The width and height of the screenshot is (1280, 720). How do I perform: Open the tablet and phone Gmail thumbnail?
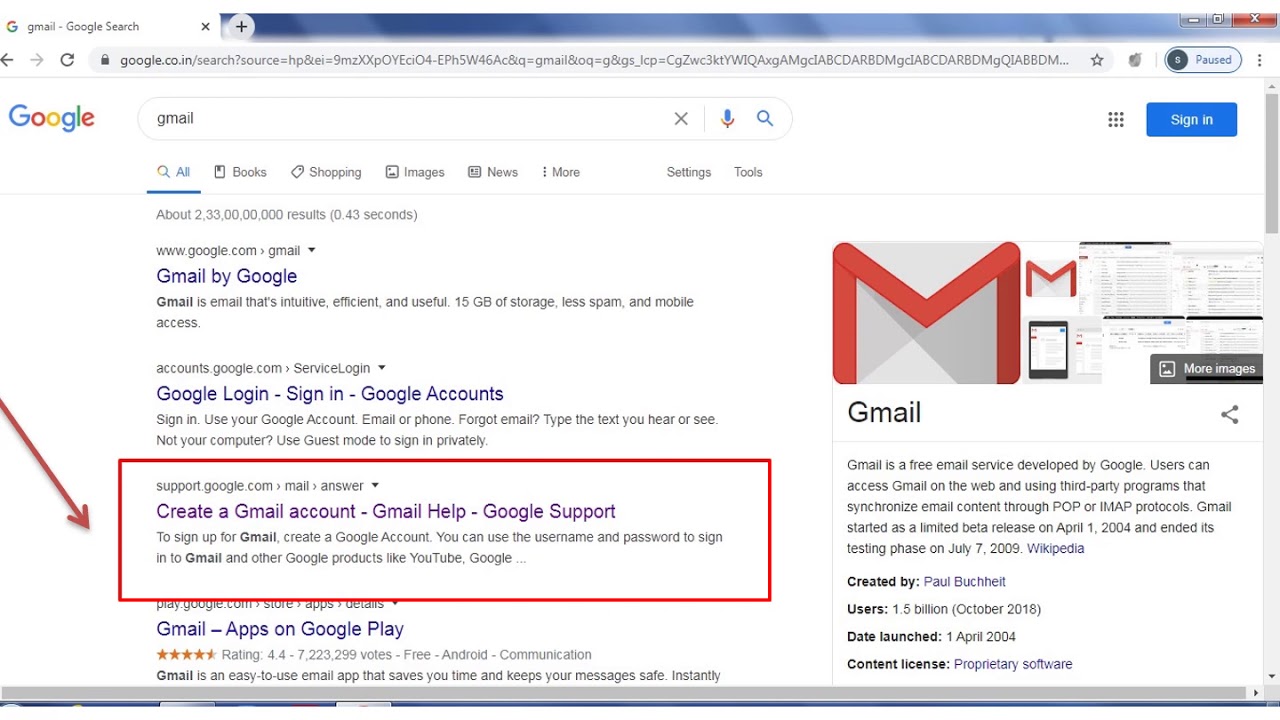point(1062,350)
